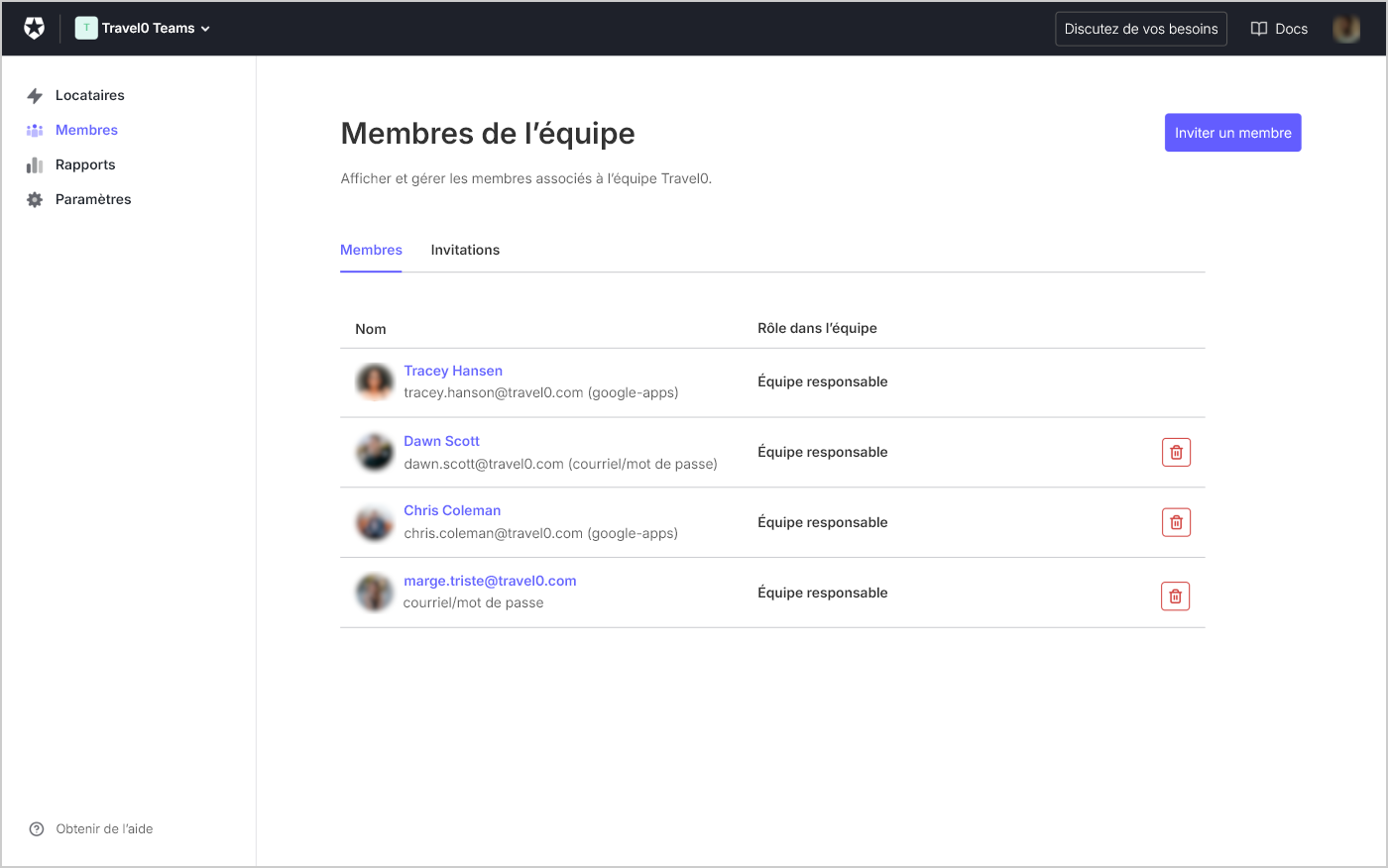Open Tracey Hansen's profile link

pos(453,371)
